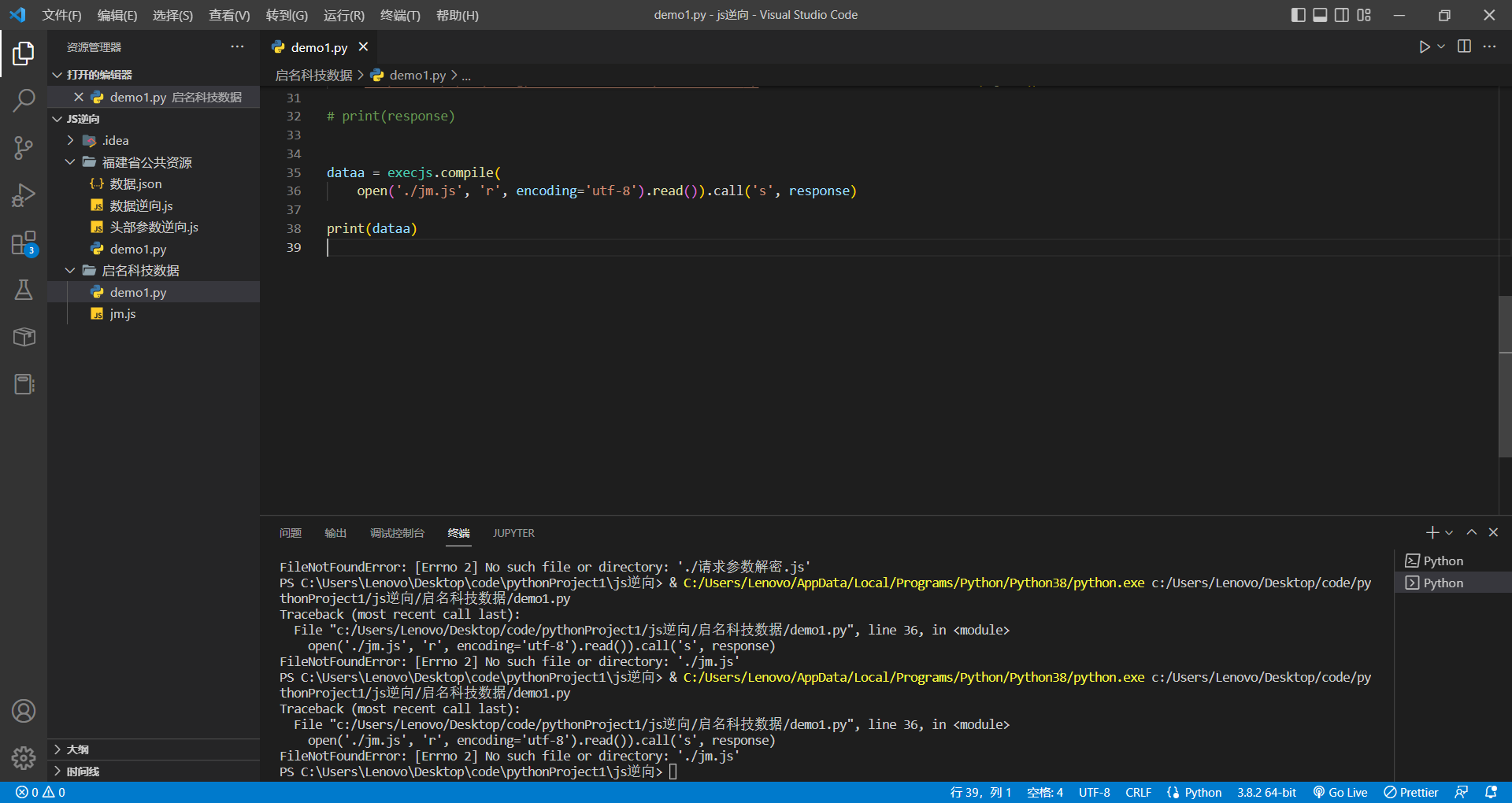This screenshot has height=803, width=1512.
Task: Open the Testing flask view
Action: tap(24, 290)
